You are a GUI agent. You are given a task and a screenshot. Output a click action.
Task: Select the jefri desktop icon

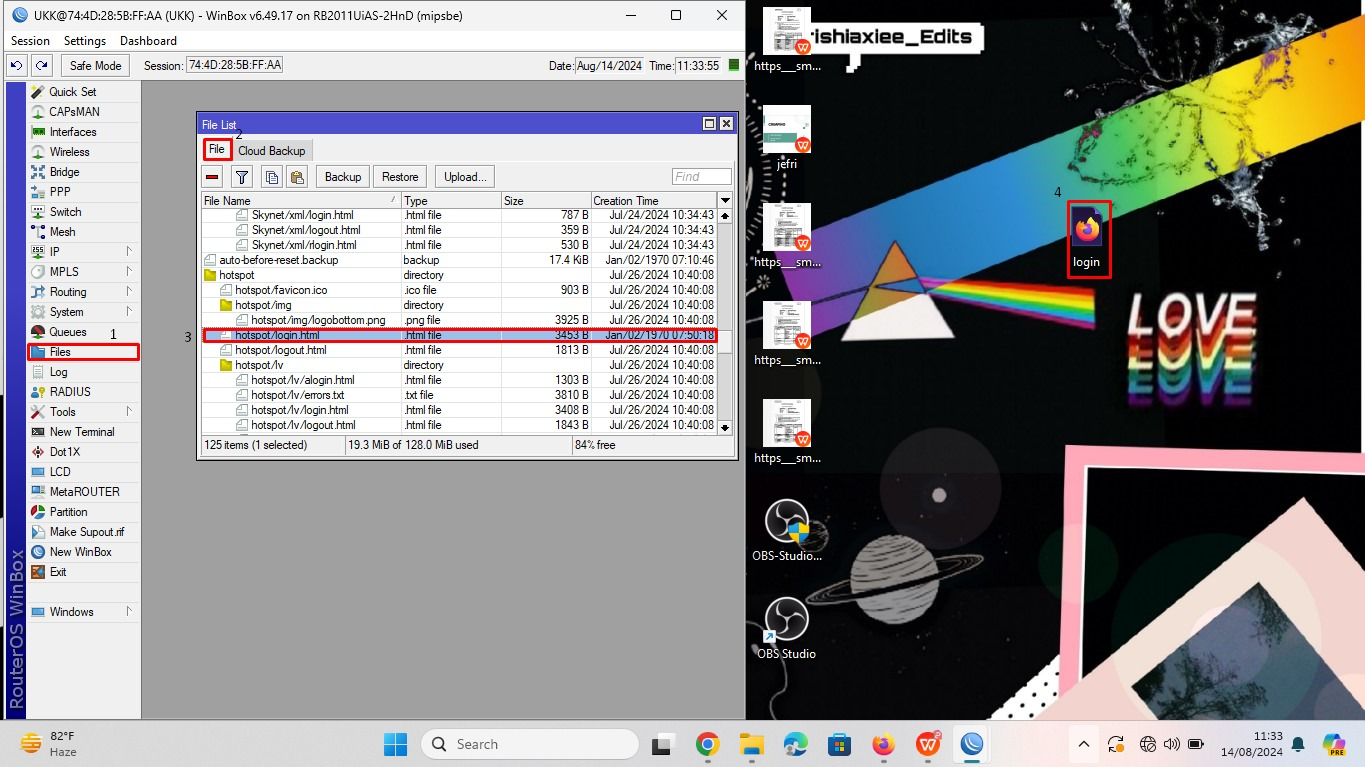pos(787,139)
